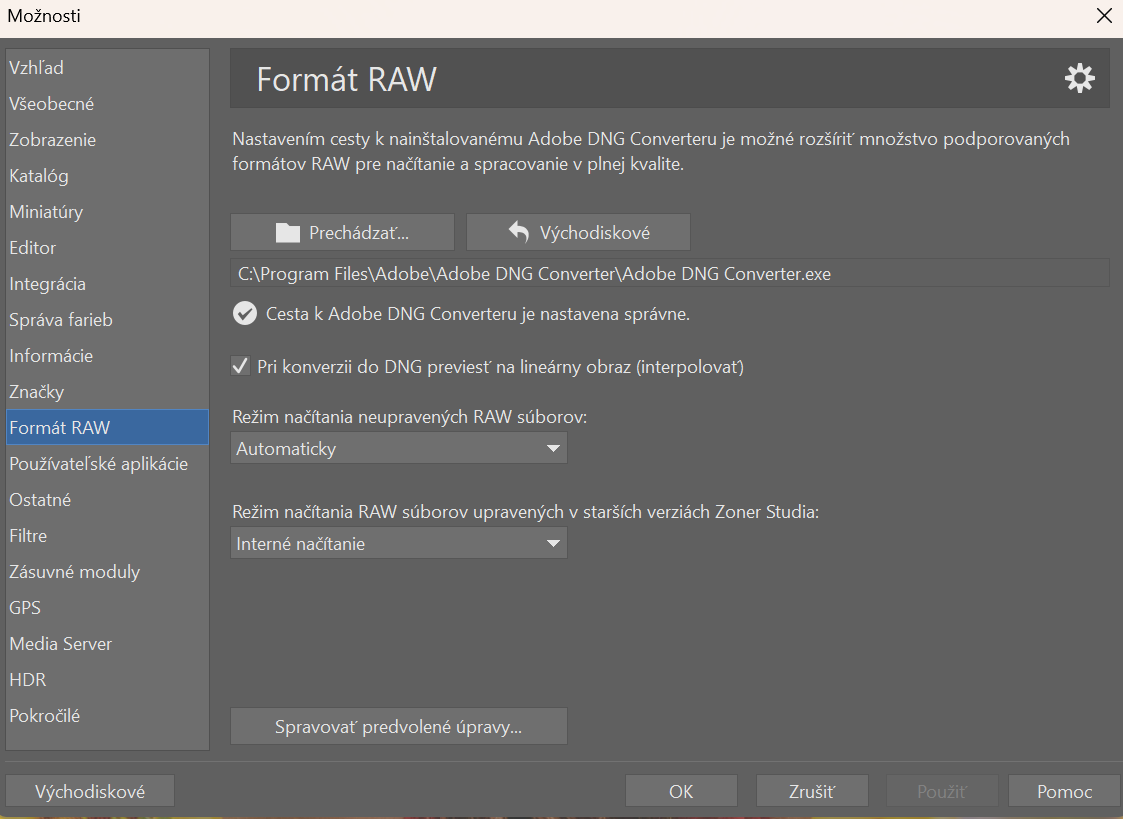Open Filtre settings page
The height and width of the screenshot is (819, 1123).
[107, 536]
